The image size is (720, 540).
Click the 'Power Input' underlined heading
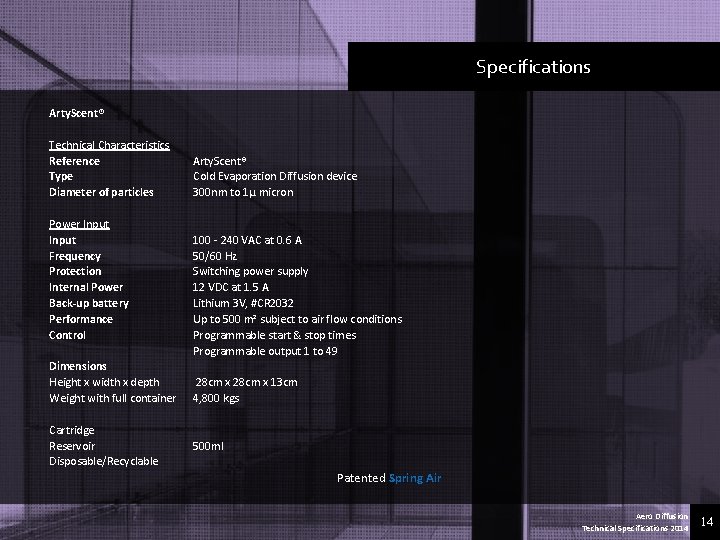click(x=79, y=224)
